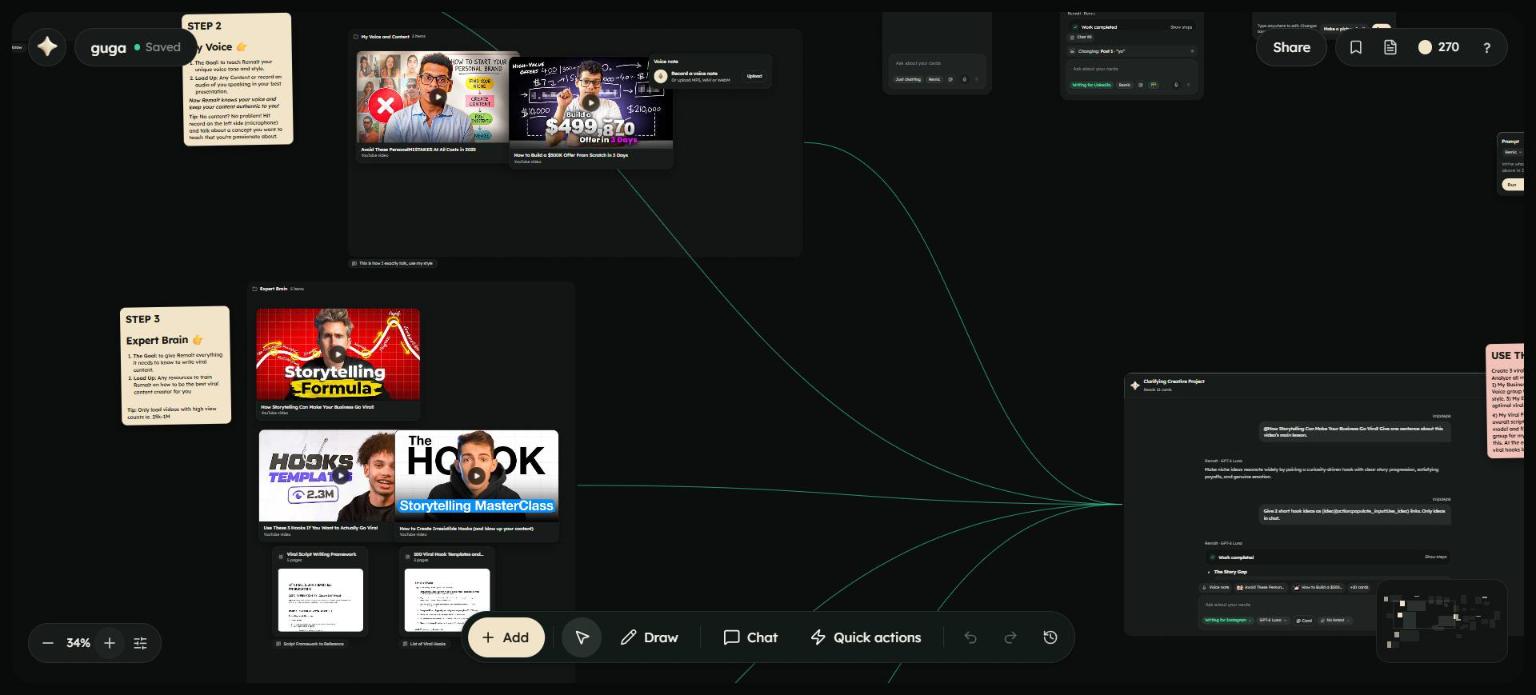This screenshot has width=1536, height=695.
Task: Click the zoom percentage 34% label
Action: pyautogui.click(x=79, y=643)
